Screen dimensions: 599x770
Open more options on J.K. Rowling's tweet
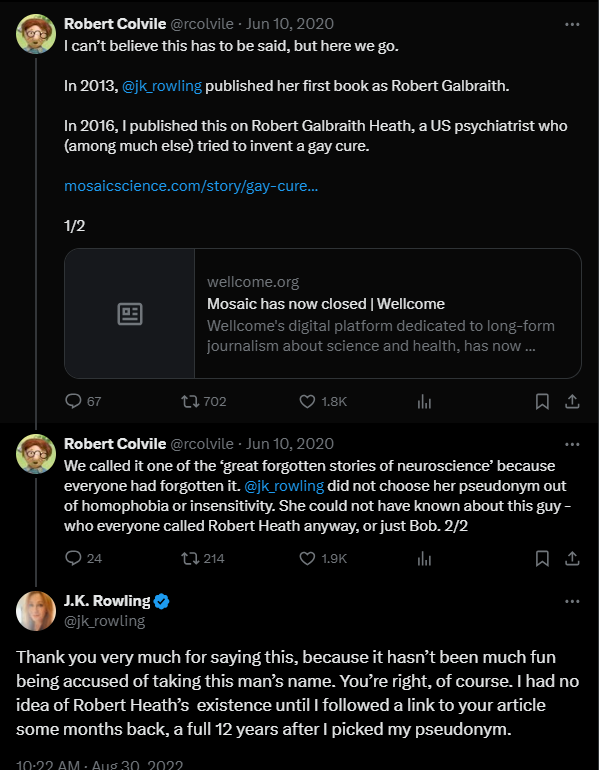[x=572, y=602]
